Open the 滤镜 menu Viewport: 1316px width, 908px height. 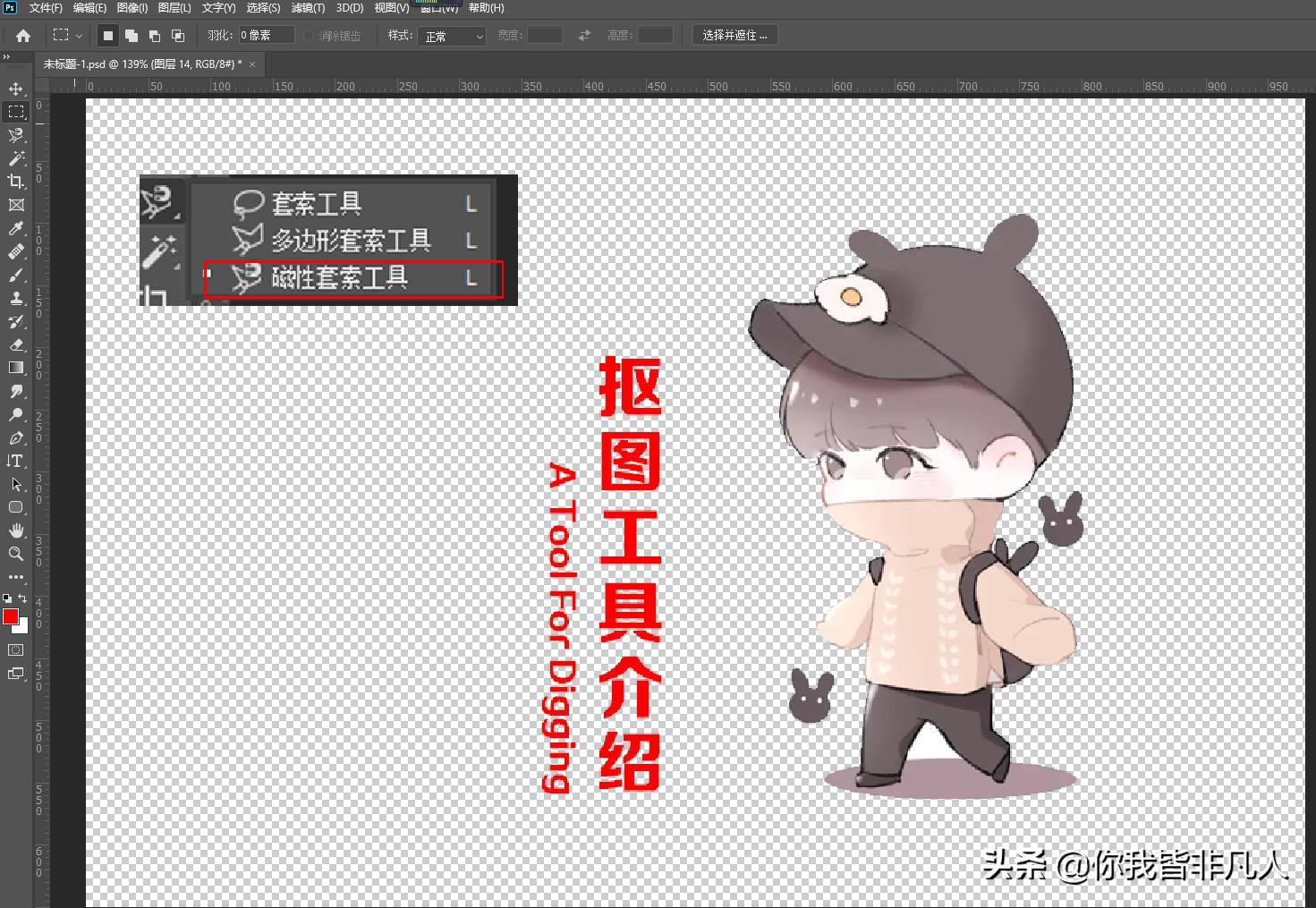click(x=308, y=7)
